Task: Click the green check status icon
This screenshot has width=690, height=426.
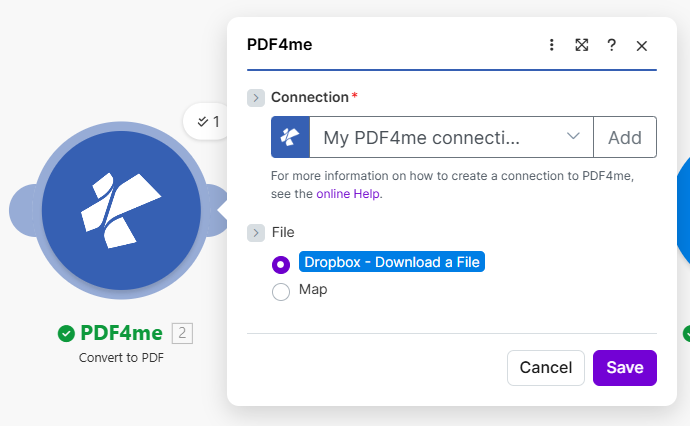Action: click(x=66, y=333)
